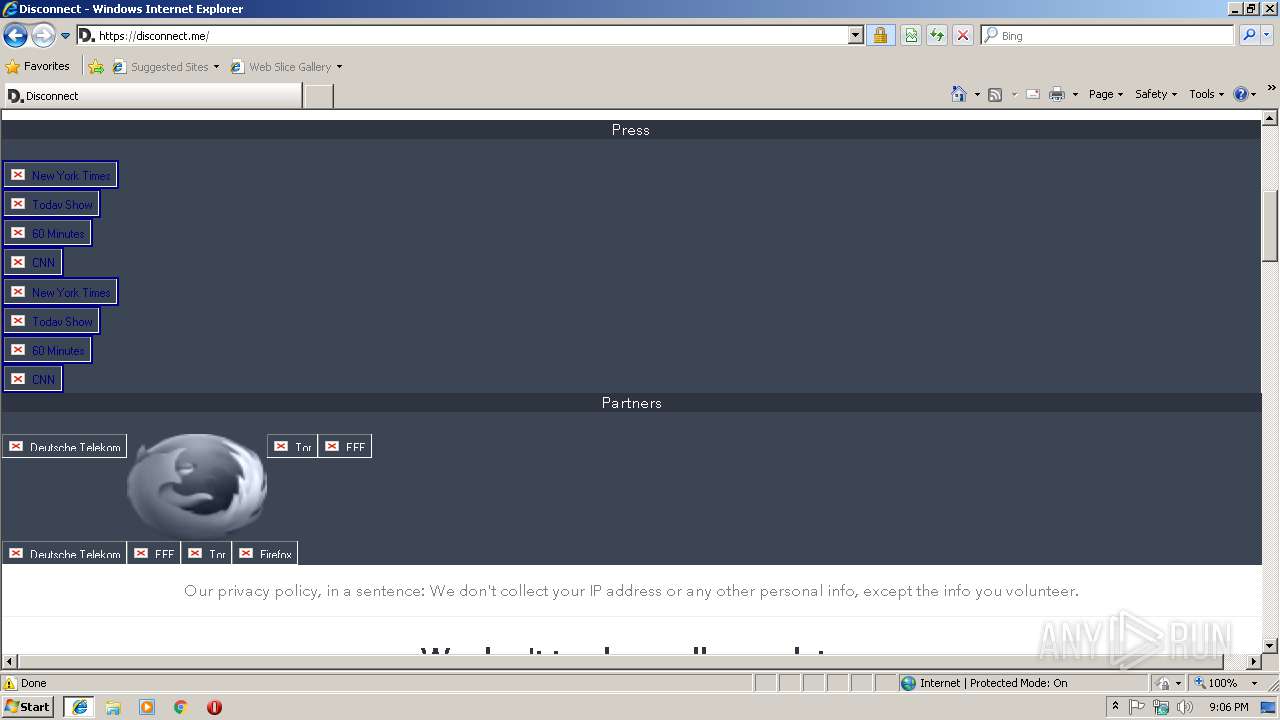Click the volume speaker tray icon
The image size is (1280, 720).
(x=1185, y=707)
